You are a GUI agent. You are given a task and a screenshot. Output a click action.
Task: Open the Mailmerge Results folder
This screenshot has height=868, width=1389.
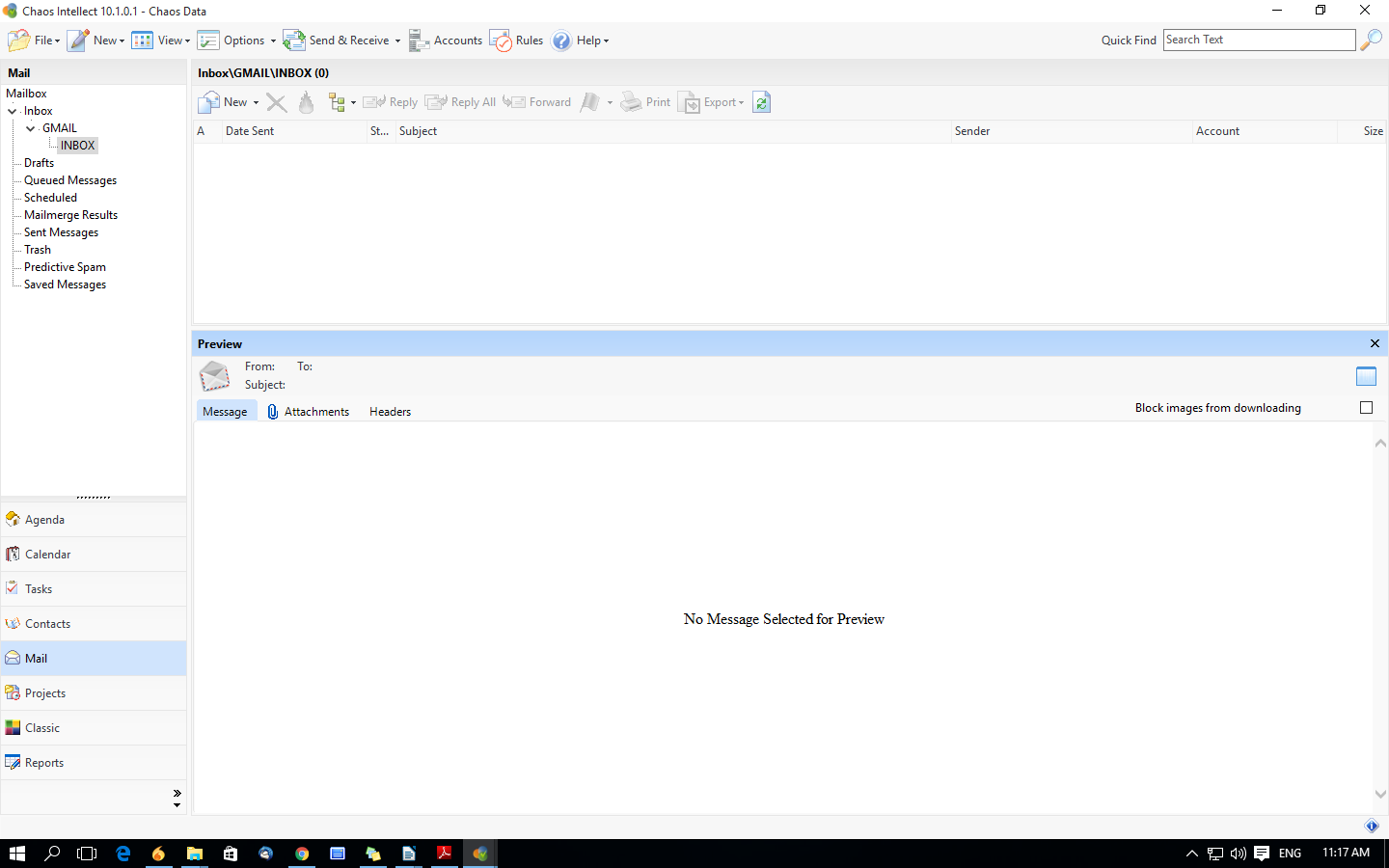(x=70, y=215)
